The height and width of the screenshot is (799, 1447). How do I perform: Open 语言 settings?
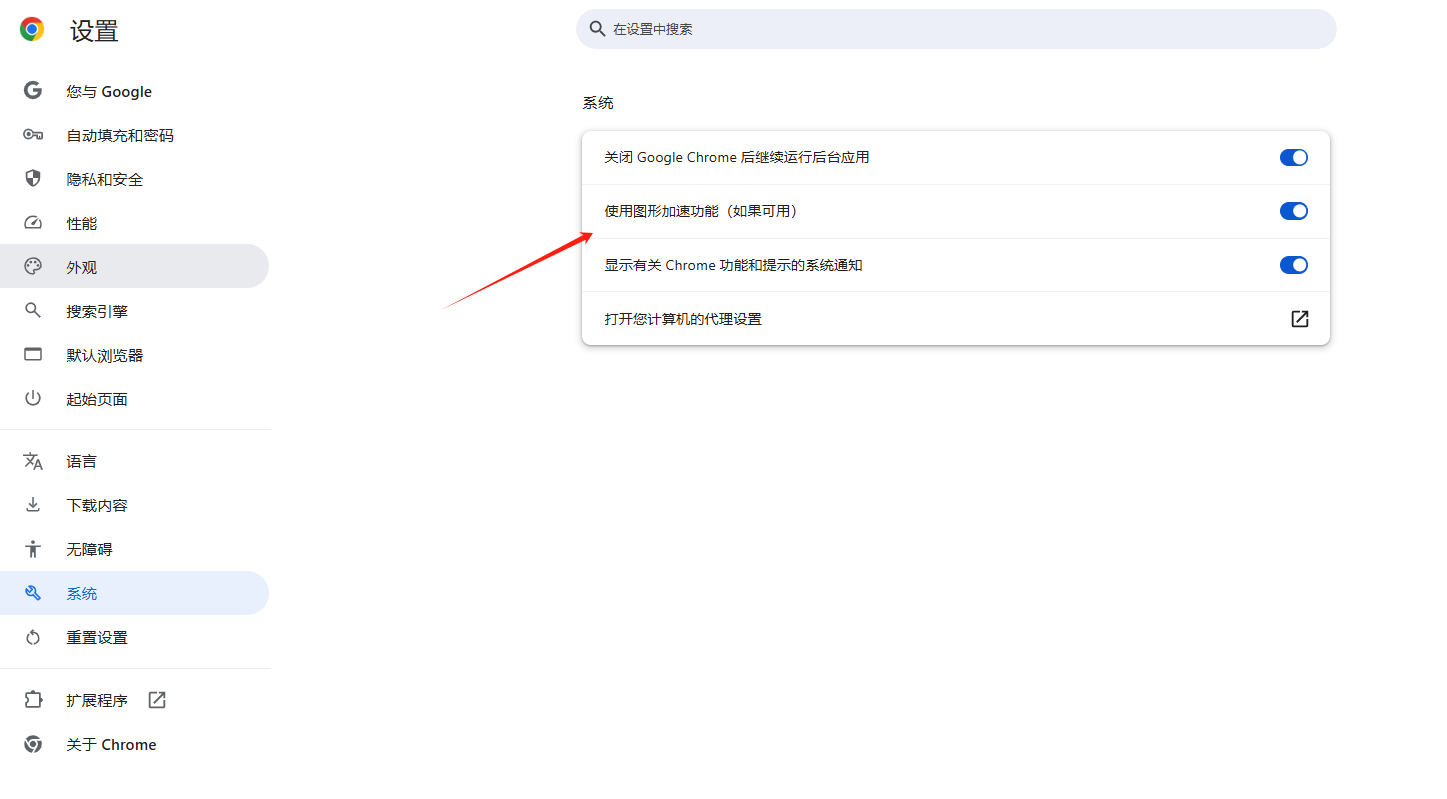click(134, 461)
